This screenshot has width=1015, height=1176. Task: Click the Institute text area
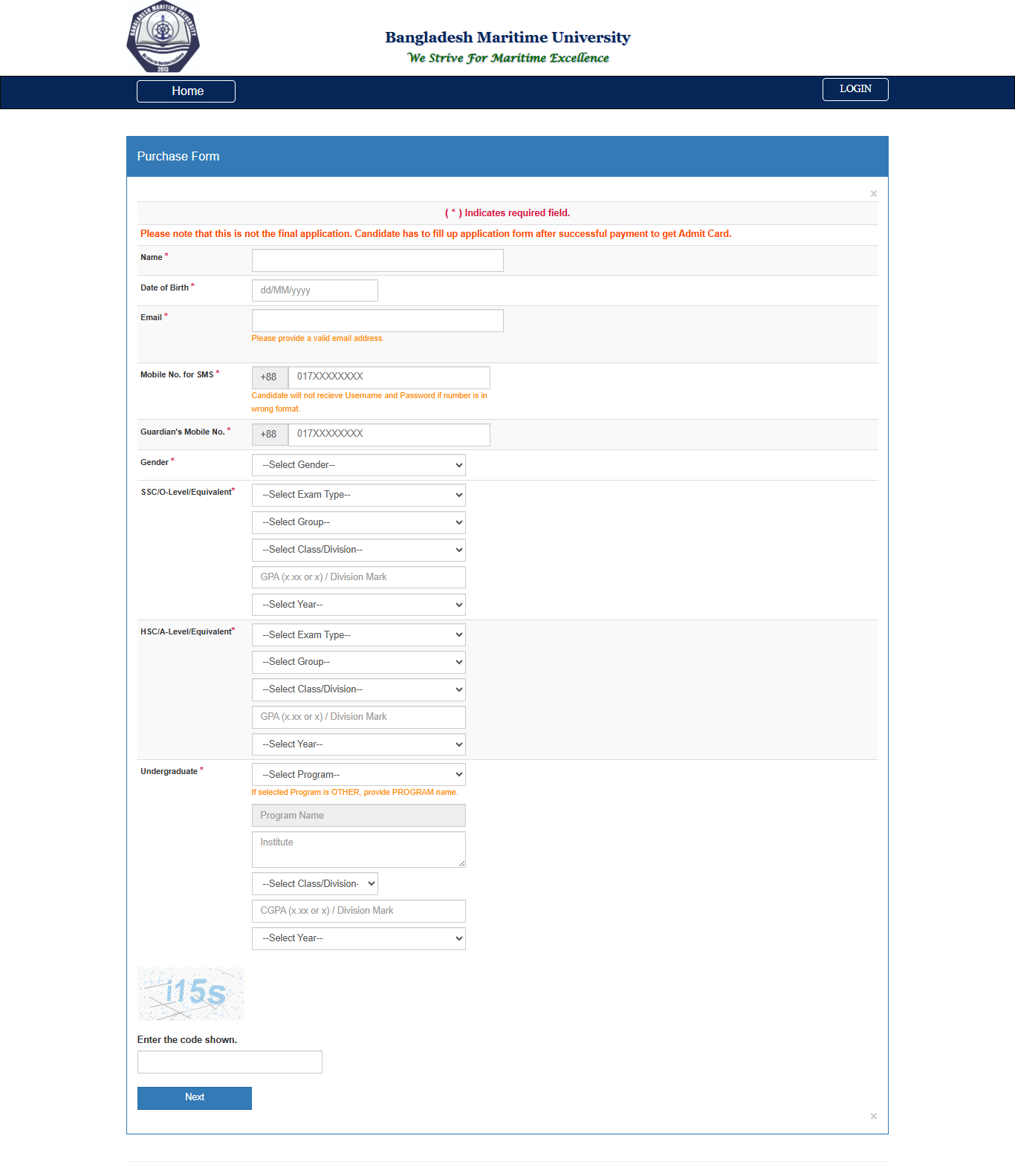coord(358,849)
